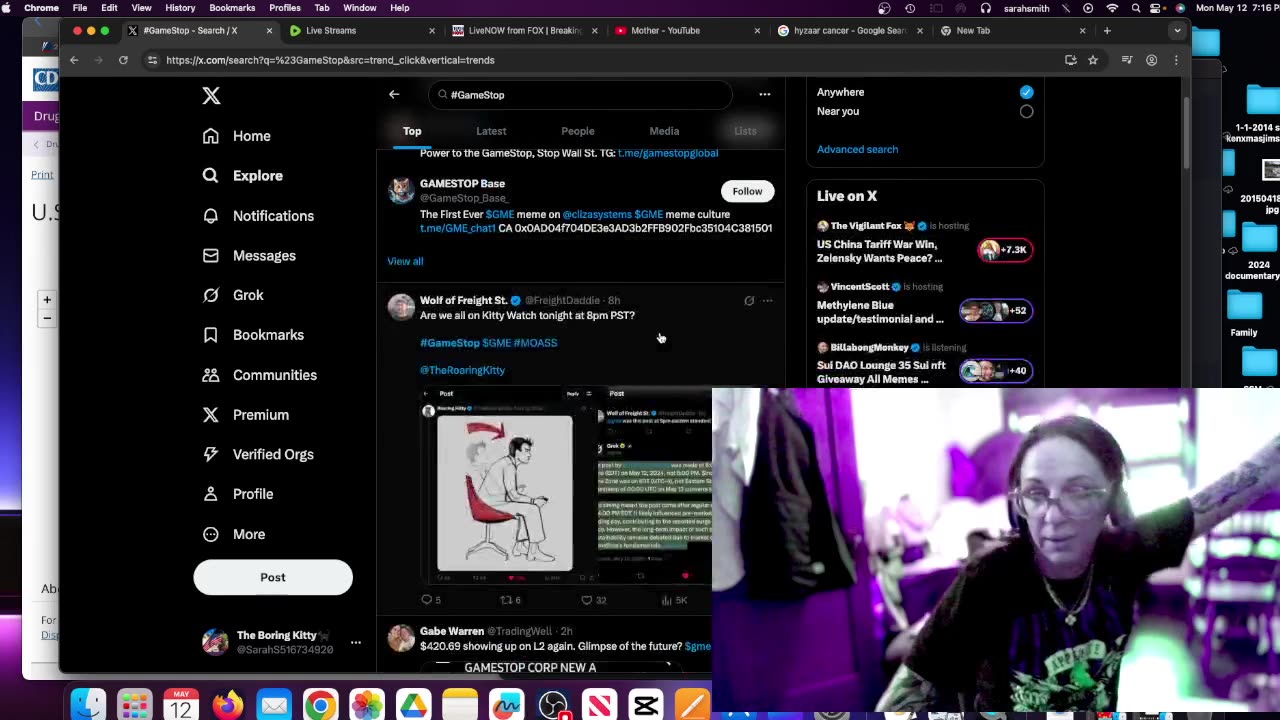Image resolution: width=1280 pixels, height=720 pixels.
Task: Open Advanced search link
Action: (857, 149)
